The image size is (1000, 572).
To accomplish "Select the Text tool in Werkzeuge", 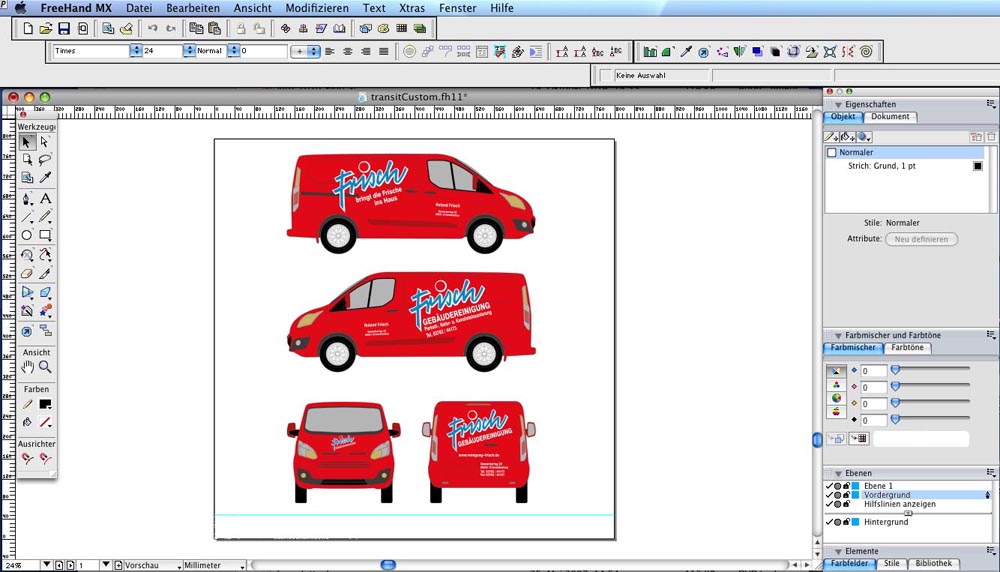I will [x=45, y=199].
